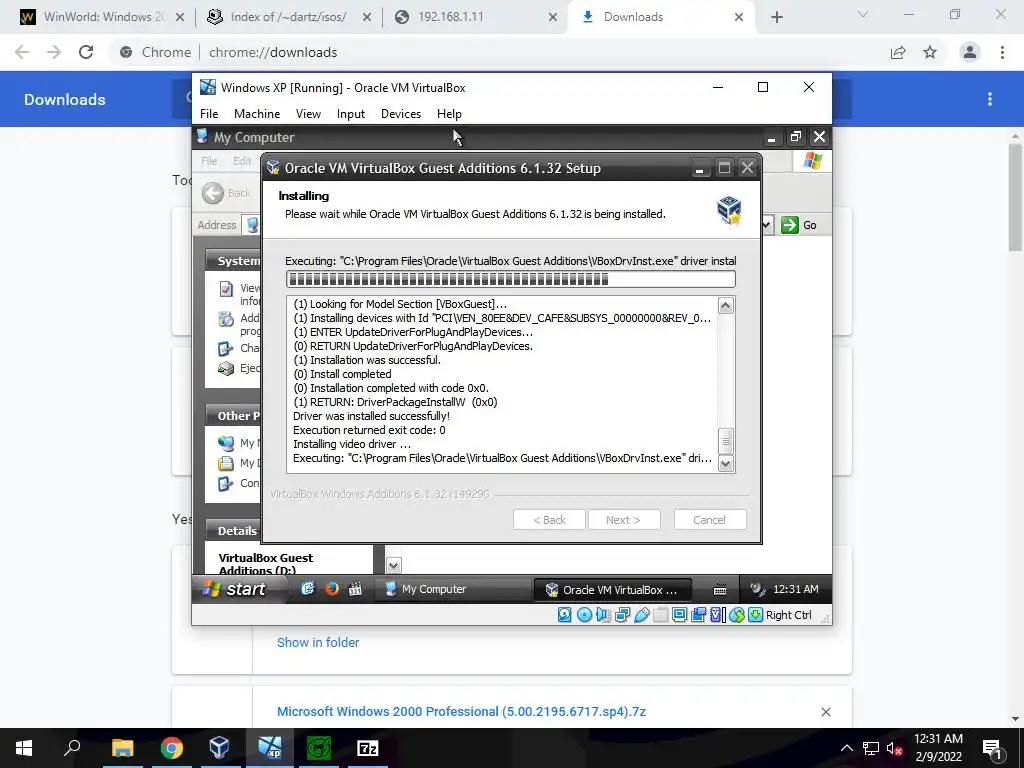Click the green keyboard capture arrow icon

point(756,615)
